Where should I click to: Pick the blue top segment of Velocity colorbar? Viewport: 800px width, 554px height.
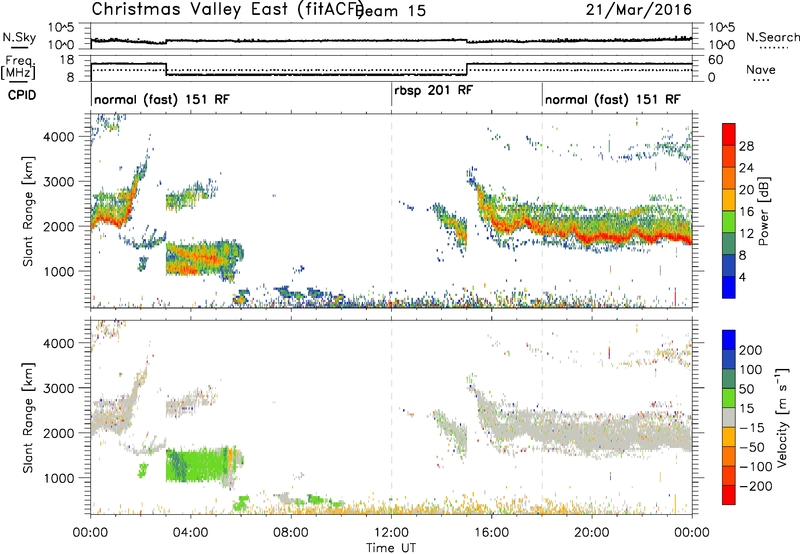point(729,340)
